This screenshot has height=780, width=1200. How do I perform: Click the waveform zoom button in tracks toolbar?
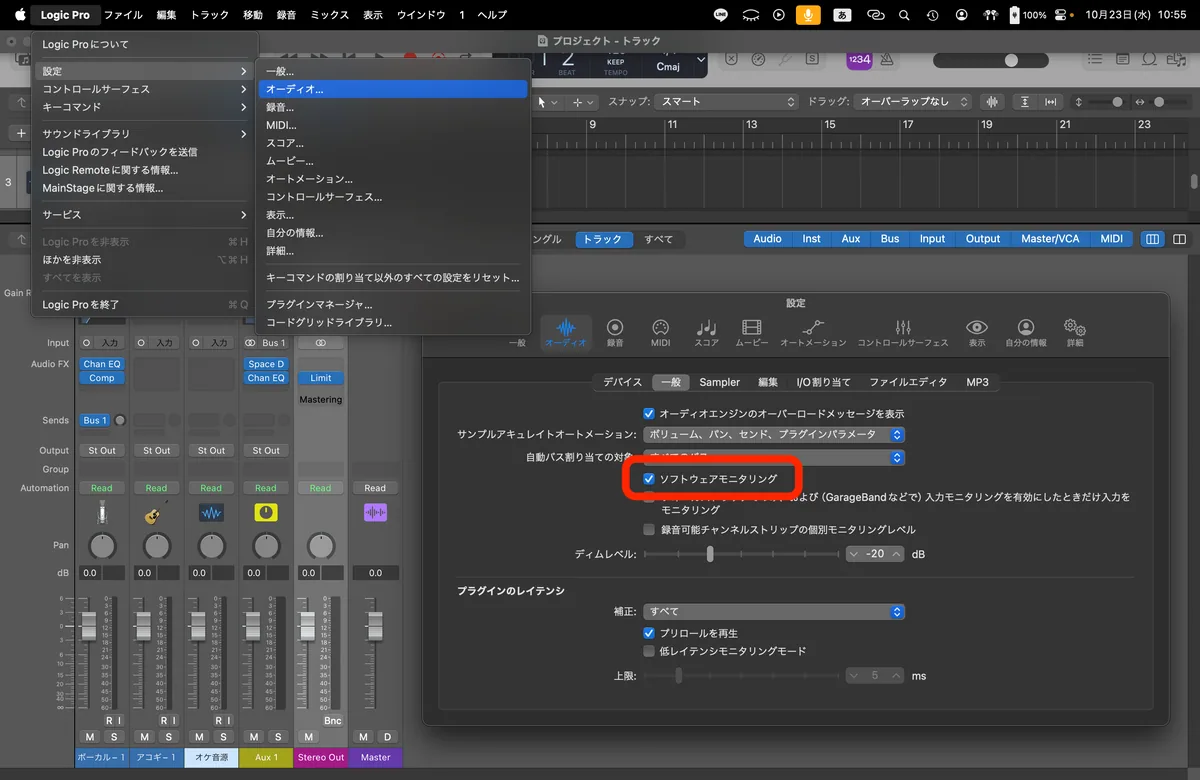tap(992, 102)
